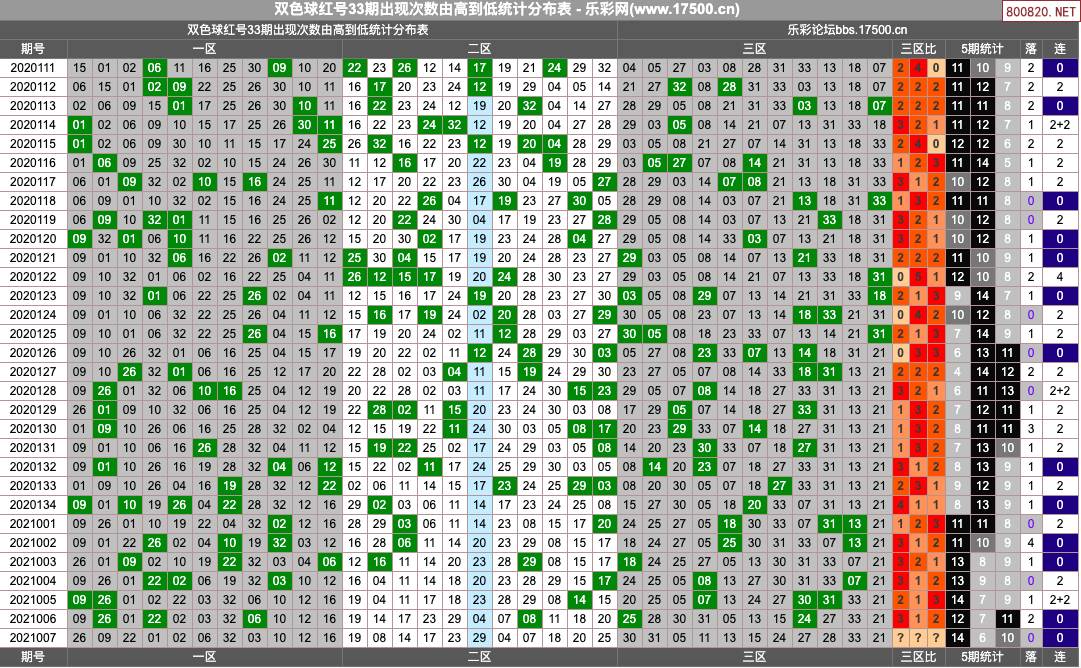Select the 三区 header in the top row
1081x668 pixels.
coord(754,49)
